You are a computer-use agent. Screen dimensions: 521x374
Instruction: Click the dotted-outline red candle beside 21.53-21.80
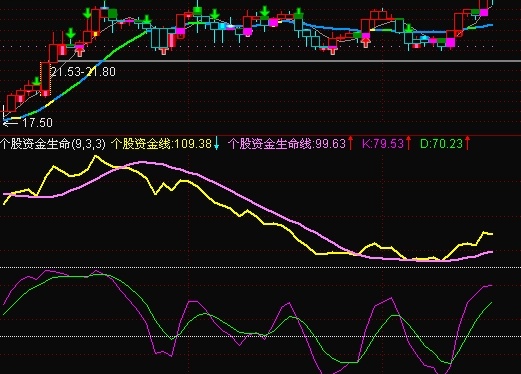point(45,79)
